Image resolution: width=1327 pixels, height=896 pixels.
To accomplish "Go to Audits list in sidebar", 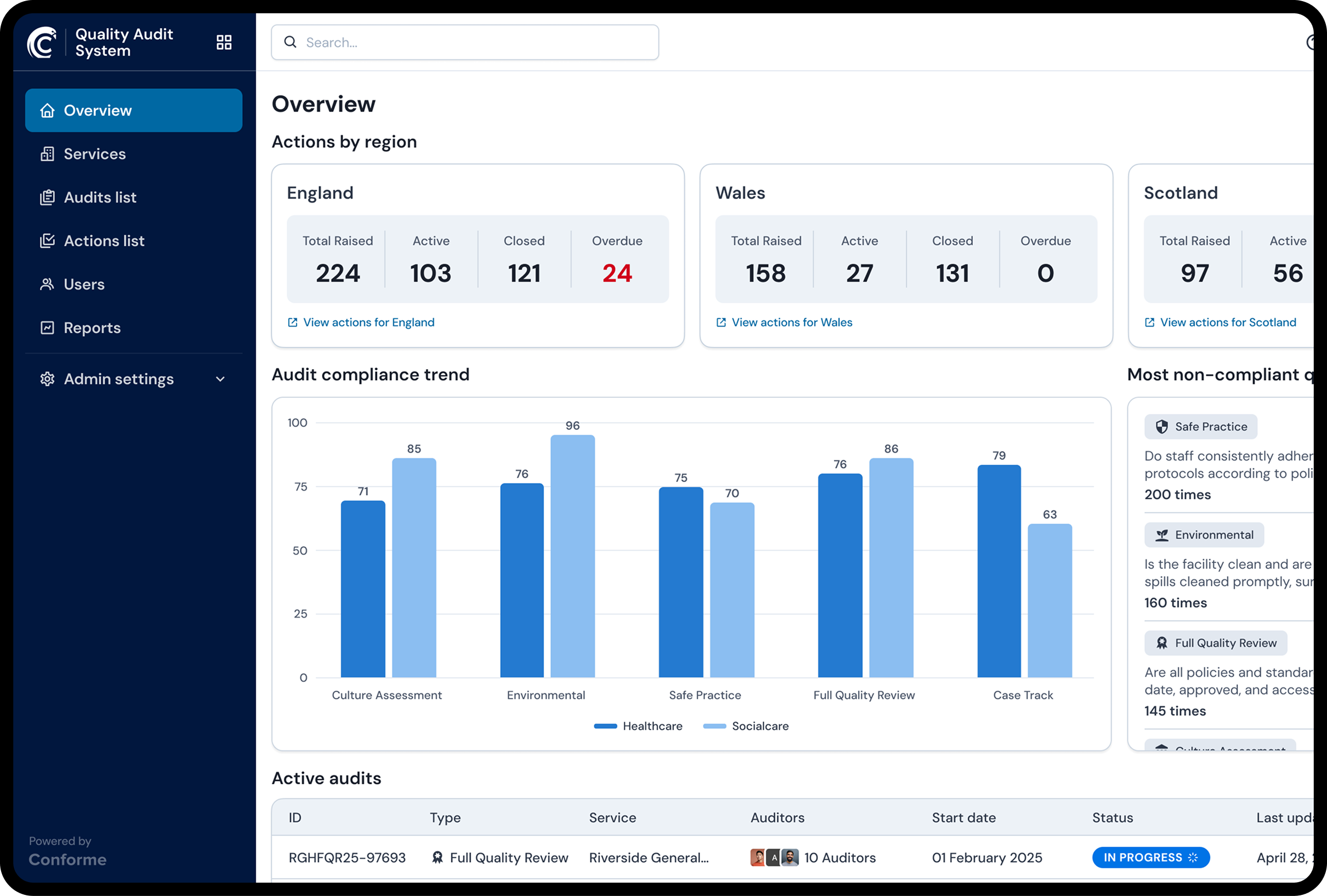I will point(100,198).
